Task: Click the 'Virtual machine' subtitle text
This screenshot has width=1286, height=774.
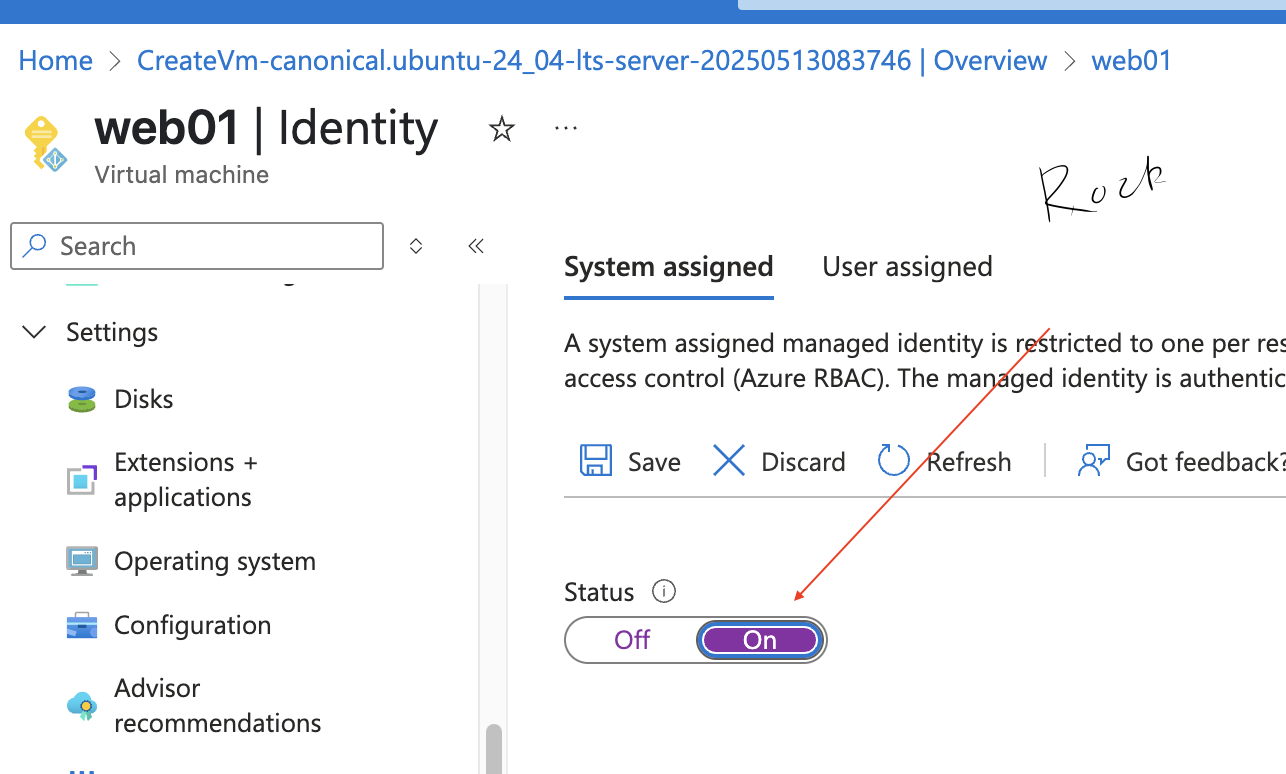Action: (x=181, y=175)
